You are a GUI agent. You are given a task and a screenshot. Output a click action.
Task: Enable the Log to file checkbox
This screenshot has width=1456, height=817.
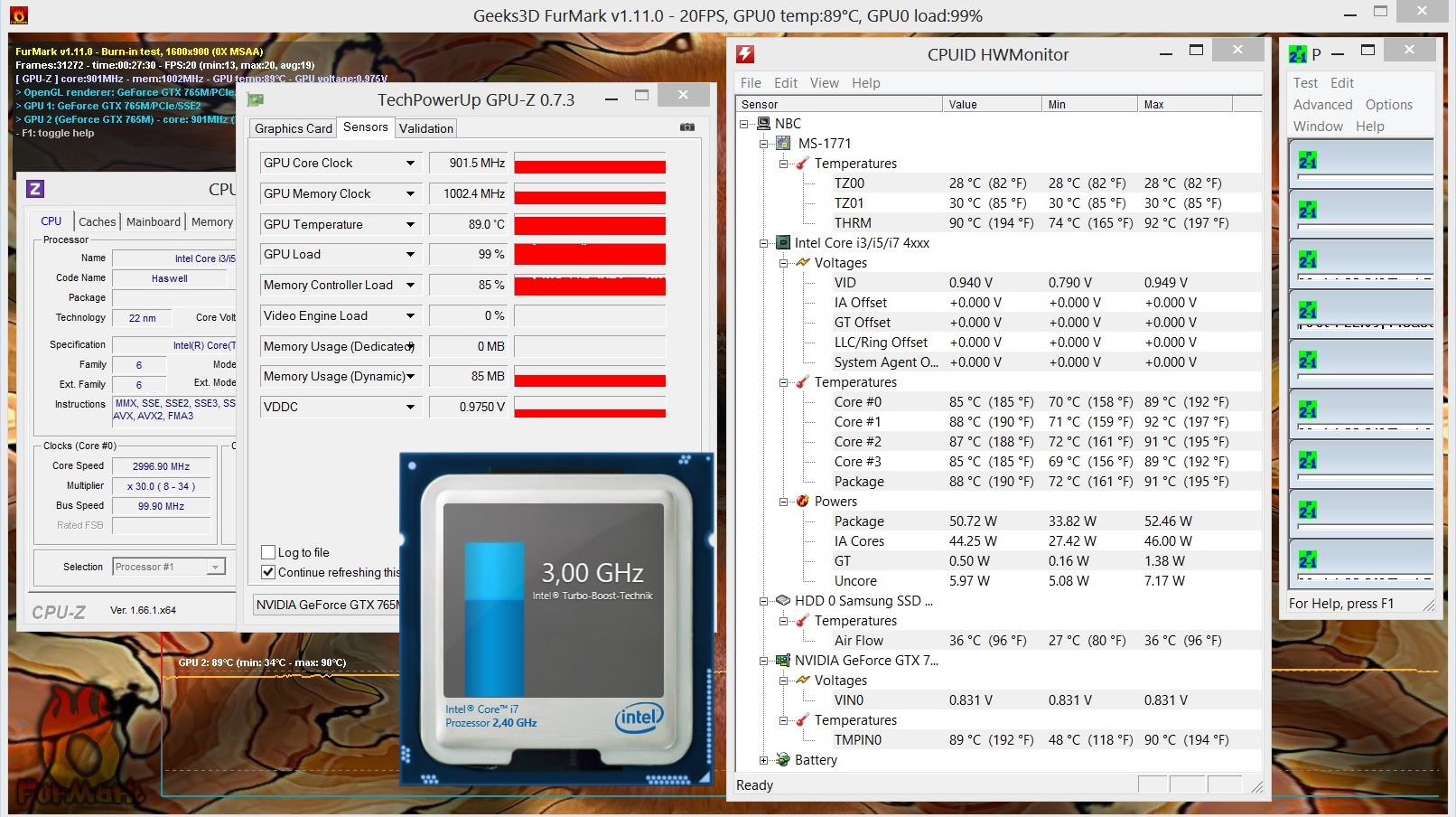coord(268,552)
